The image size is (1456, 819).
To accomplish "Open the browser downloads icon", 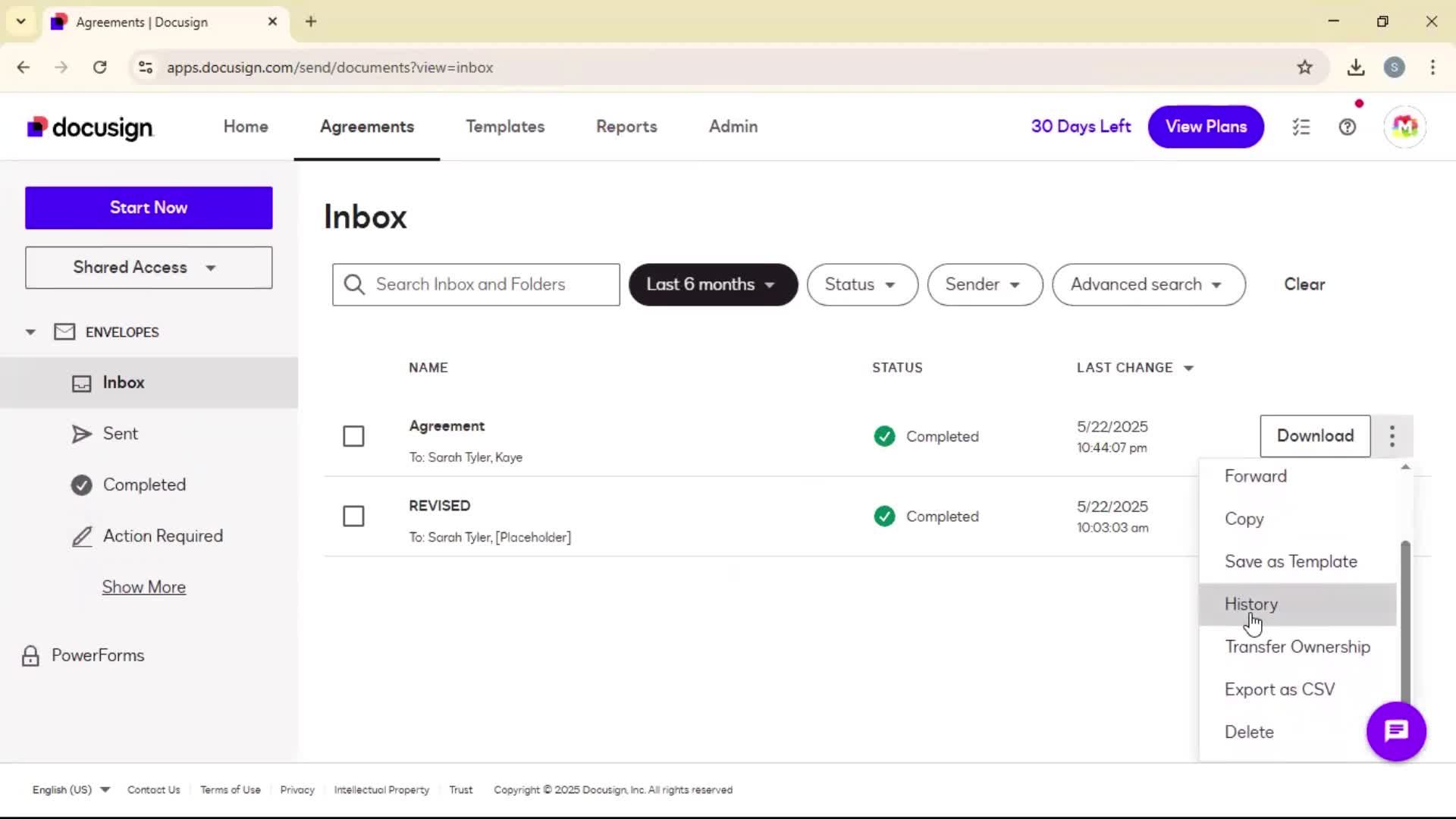I will (x=1356, y=67).
